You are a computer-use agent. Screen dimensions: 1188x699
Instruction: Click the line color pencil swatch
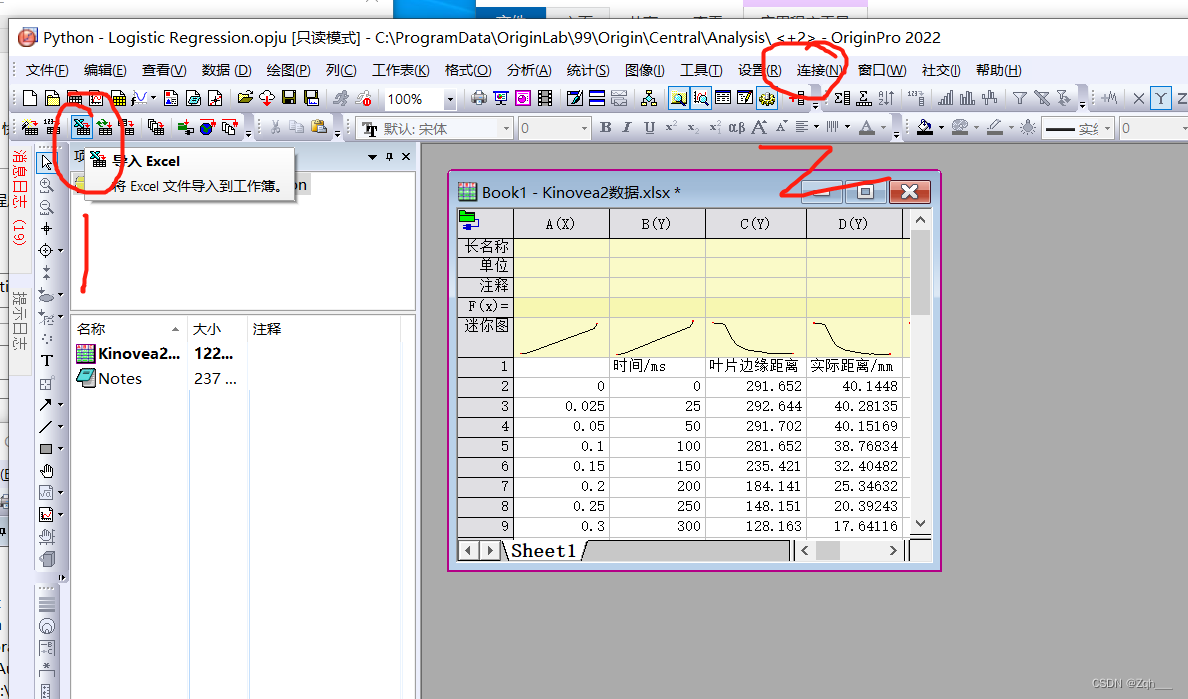pyautogui.click(x=995, y=127)
